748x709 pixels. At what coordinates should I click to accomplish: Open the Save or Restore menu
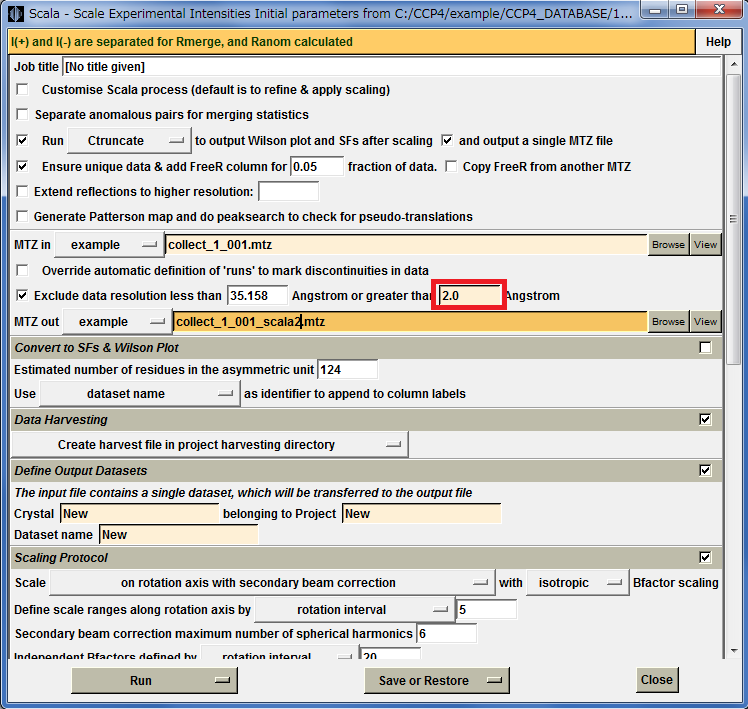pos(436,680)
